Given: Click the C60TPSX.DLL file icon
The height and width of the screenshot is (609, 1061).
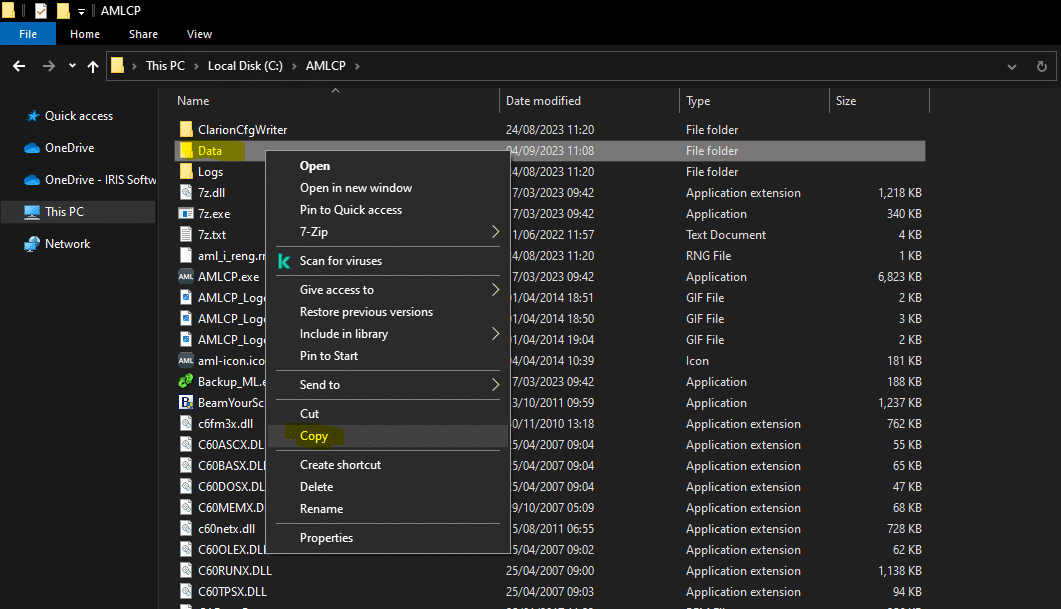Looking at the screenshot, I should click(x=186, y=591).
